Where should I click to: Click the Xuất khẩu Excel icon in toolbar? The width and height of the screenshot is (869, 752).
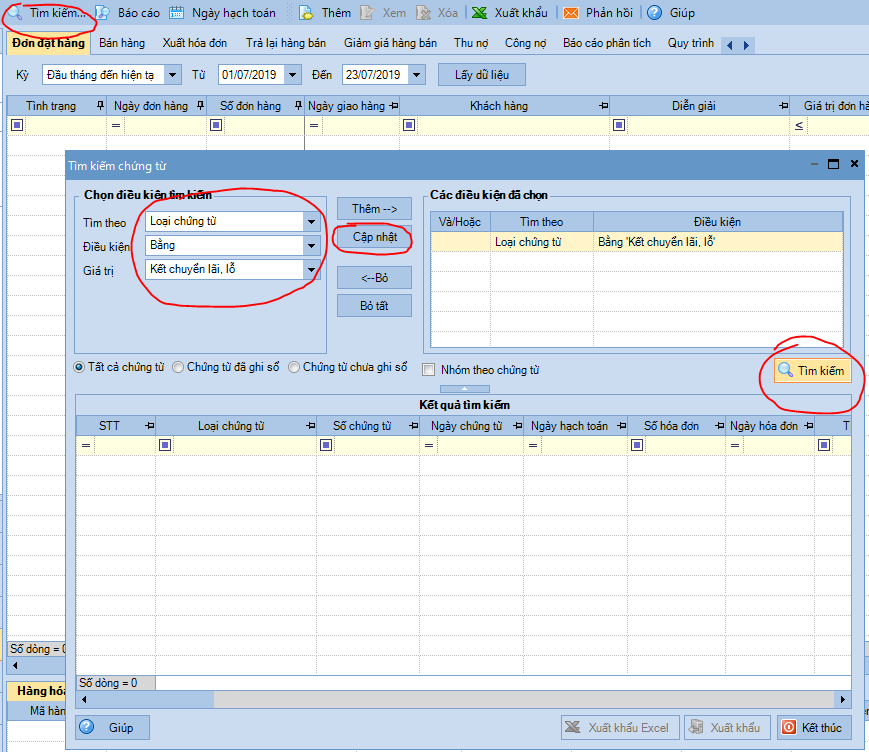pos(479,12)
